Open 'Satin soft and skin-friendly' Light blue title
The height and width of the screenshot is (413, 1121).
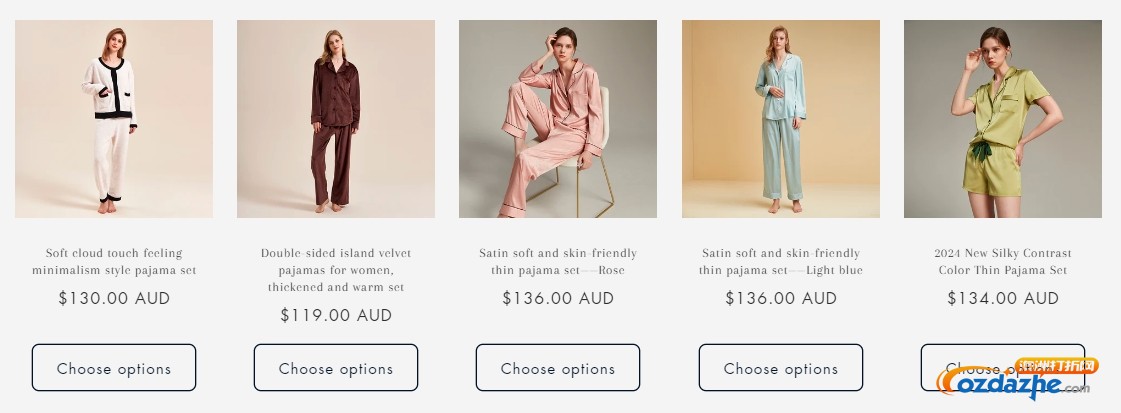(781, 262)
